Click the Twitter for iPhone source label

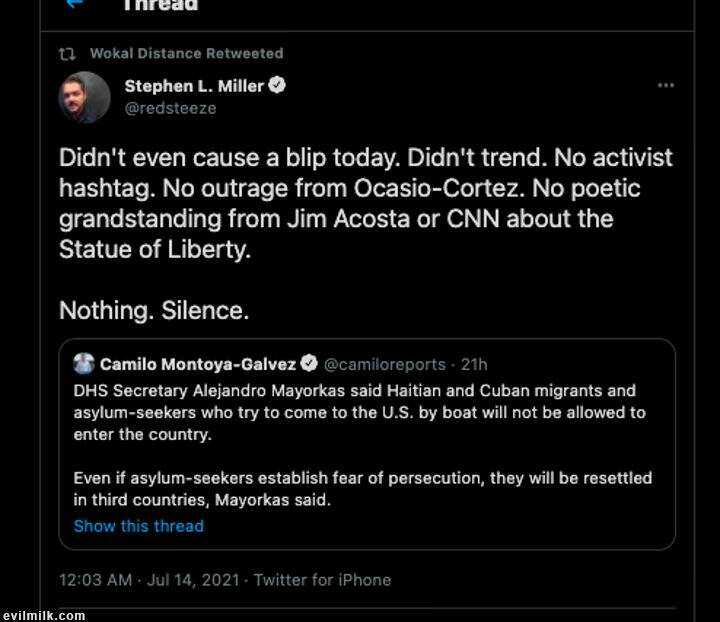322,580
